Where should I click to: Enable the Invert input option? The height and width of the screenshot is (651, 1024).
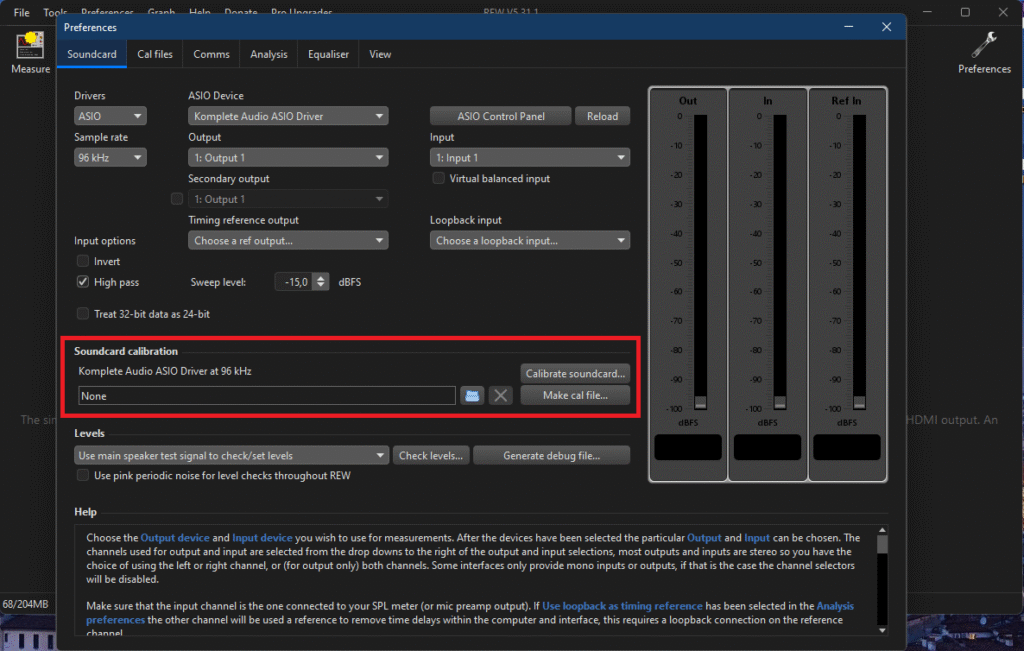pyautogui.click(x=83, y=261)
